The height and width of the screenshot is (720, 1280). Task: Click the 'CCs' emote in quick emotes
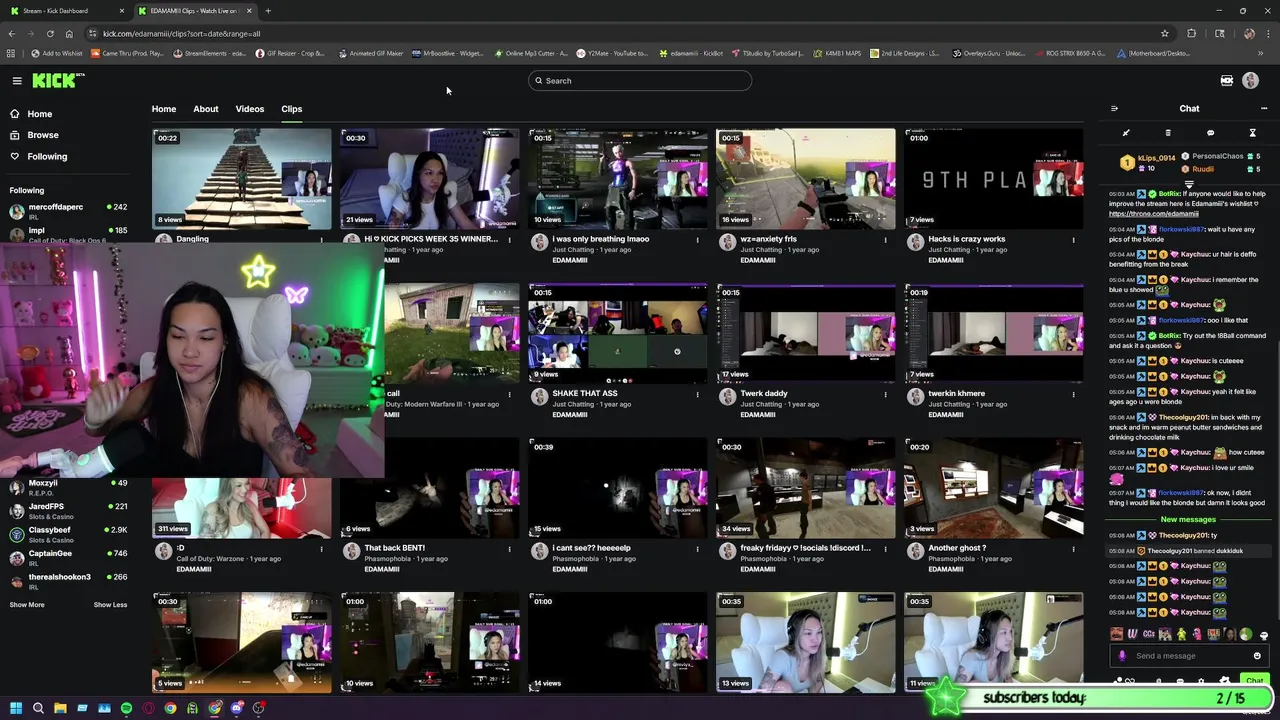point(1149,634)
